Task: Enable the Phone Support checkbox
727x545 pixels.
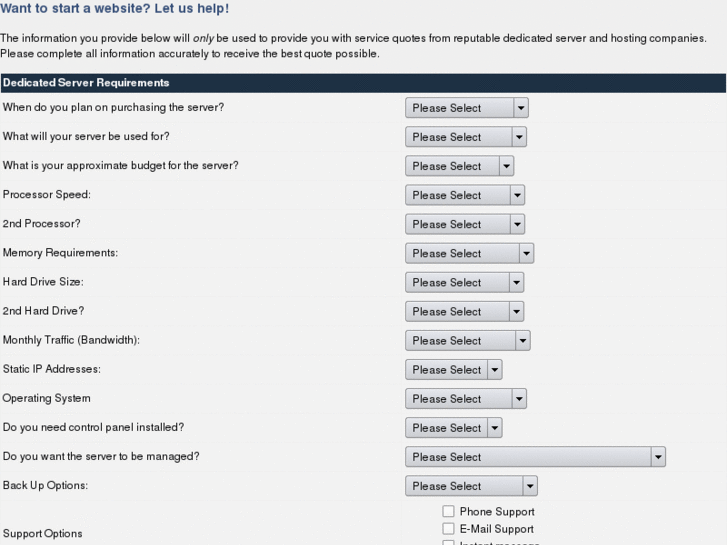Action: point(448,512)
